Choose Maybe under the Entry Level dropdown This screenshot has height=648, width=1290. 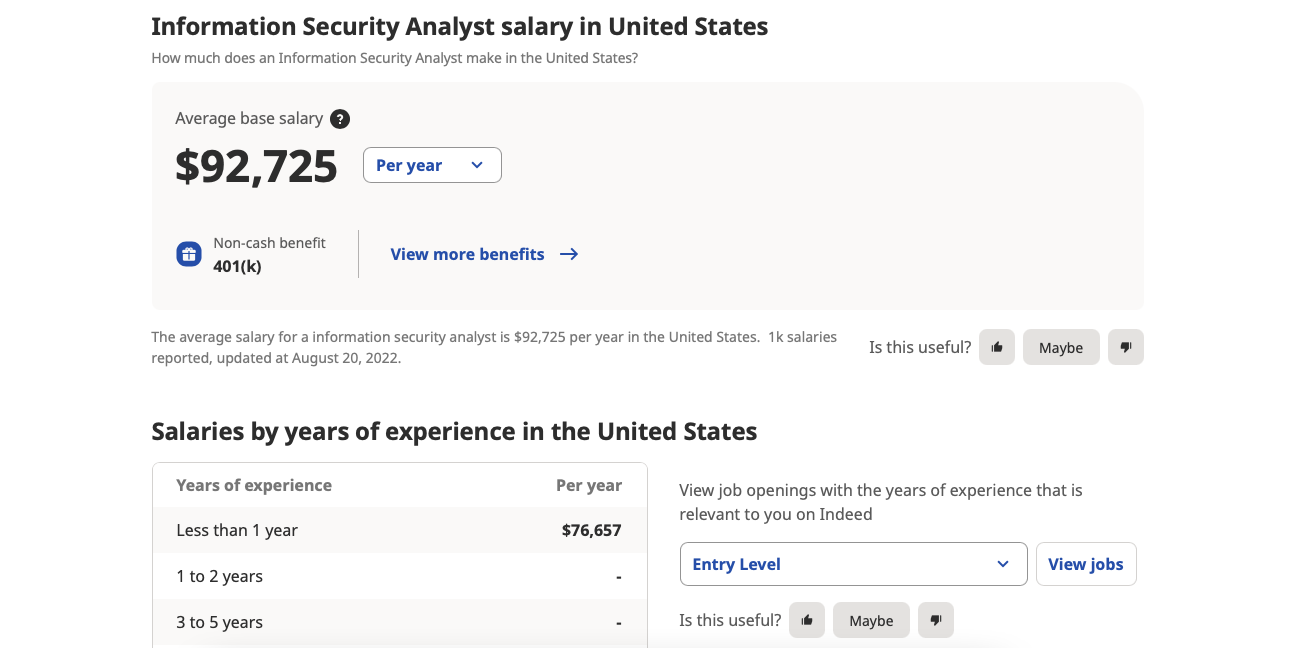(871, 620)
